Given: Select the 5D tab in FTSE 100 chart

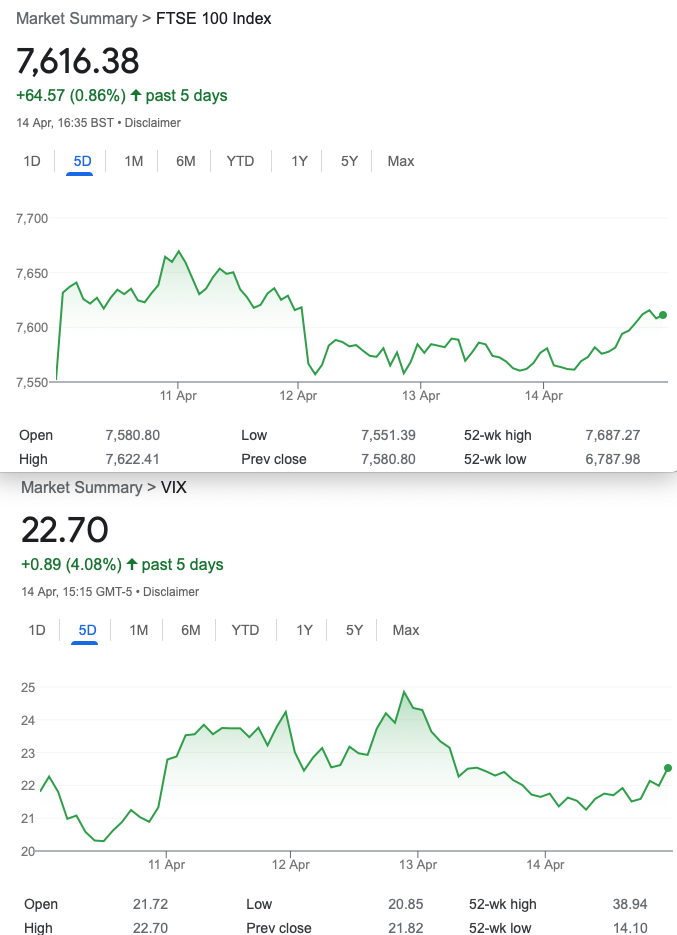Looking at the screenshot, I should point(82,161).
